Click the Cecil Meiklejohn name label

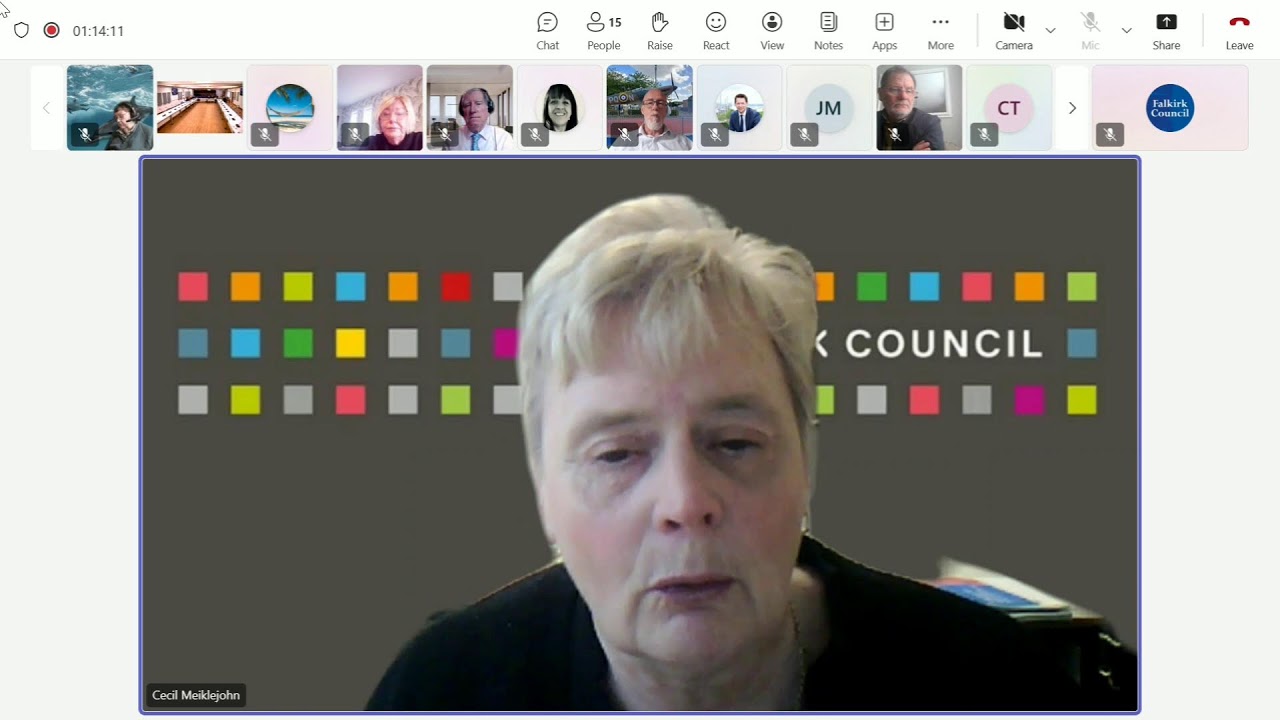[195, 695]
